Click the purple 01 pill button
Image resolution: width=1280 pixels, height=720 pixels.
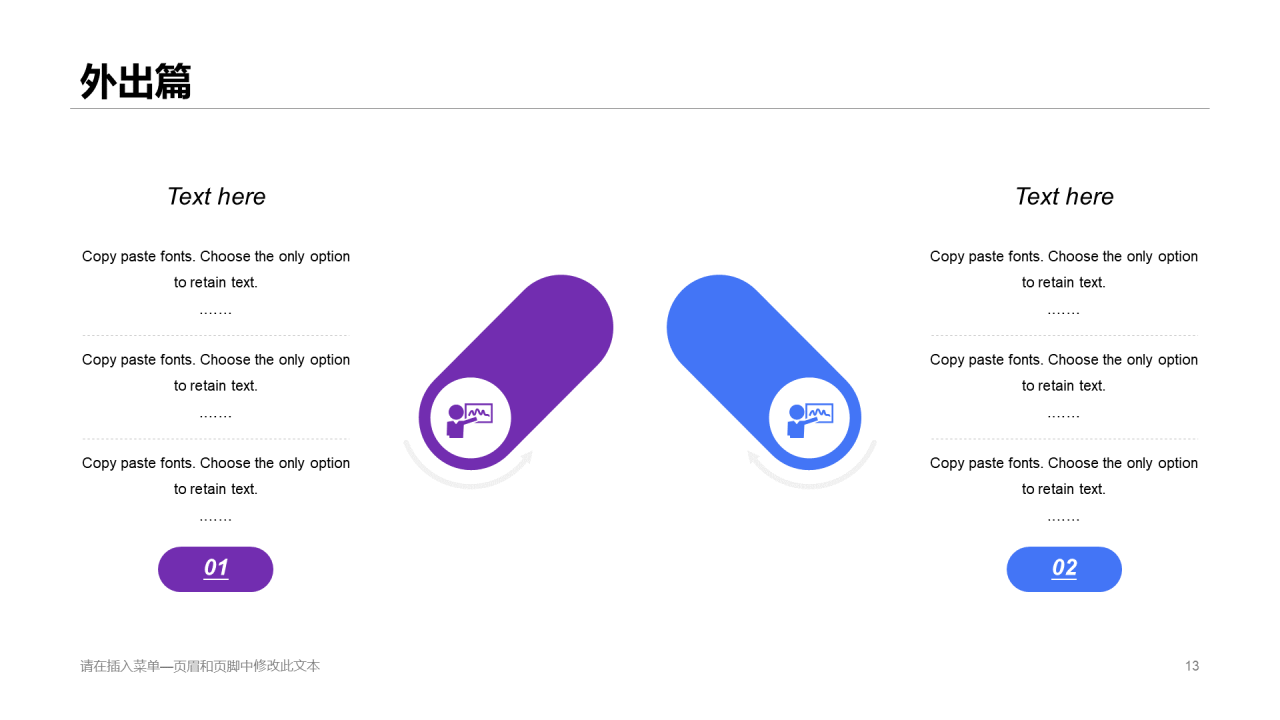coord(216,569)
